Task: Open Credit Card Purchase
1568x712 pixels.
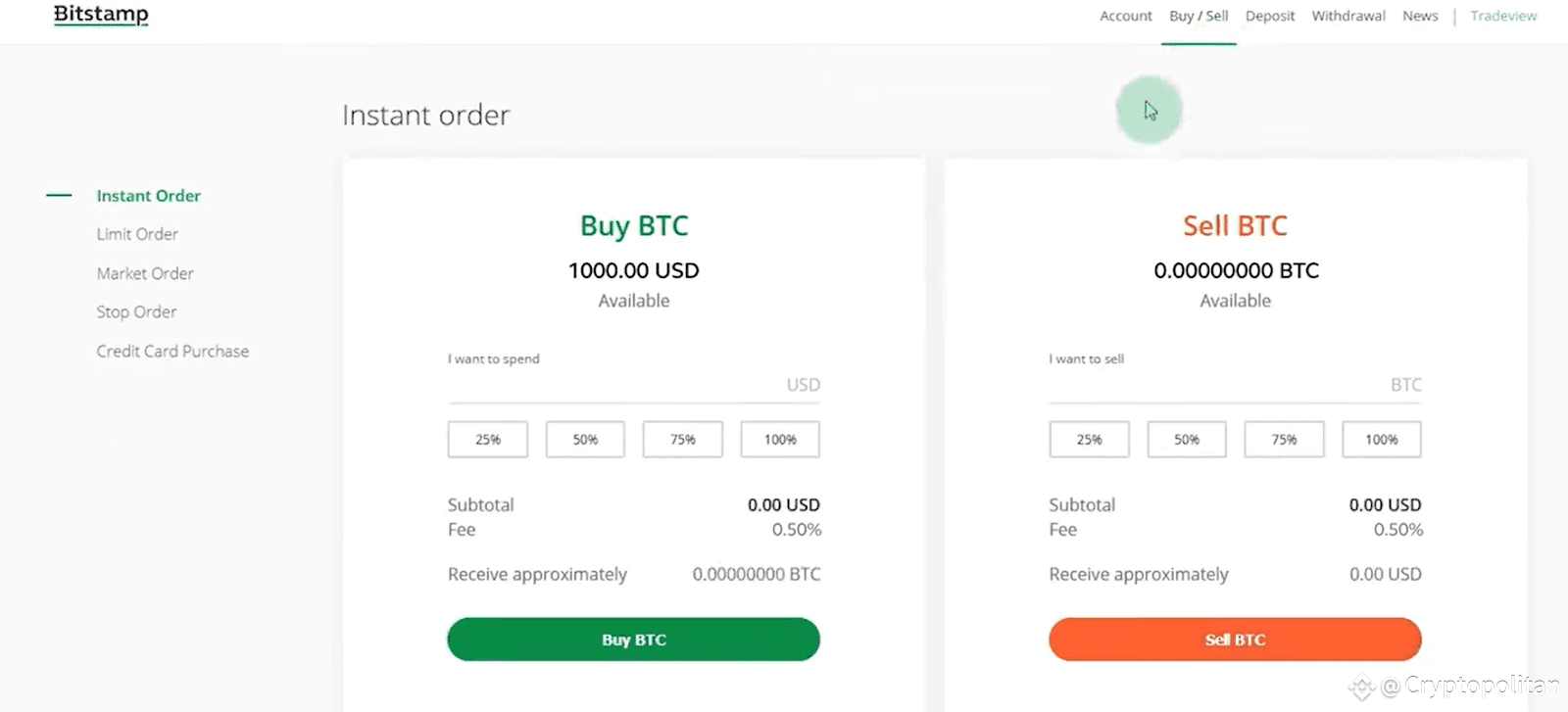Action: [172, 351]
